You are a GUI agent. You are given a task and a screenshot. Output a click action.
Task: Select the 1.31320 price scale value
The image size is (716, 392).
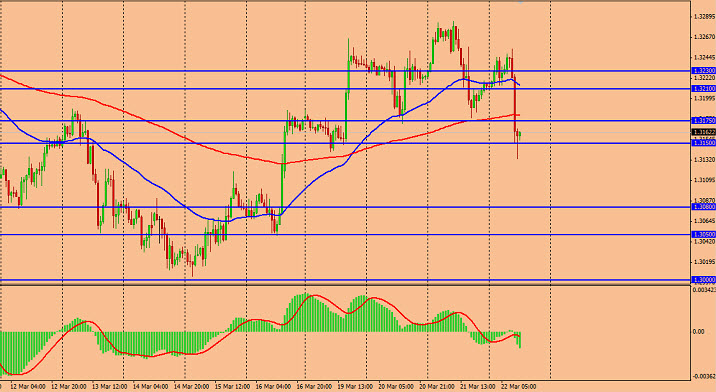pyautogui.click(x=704, y=159)
